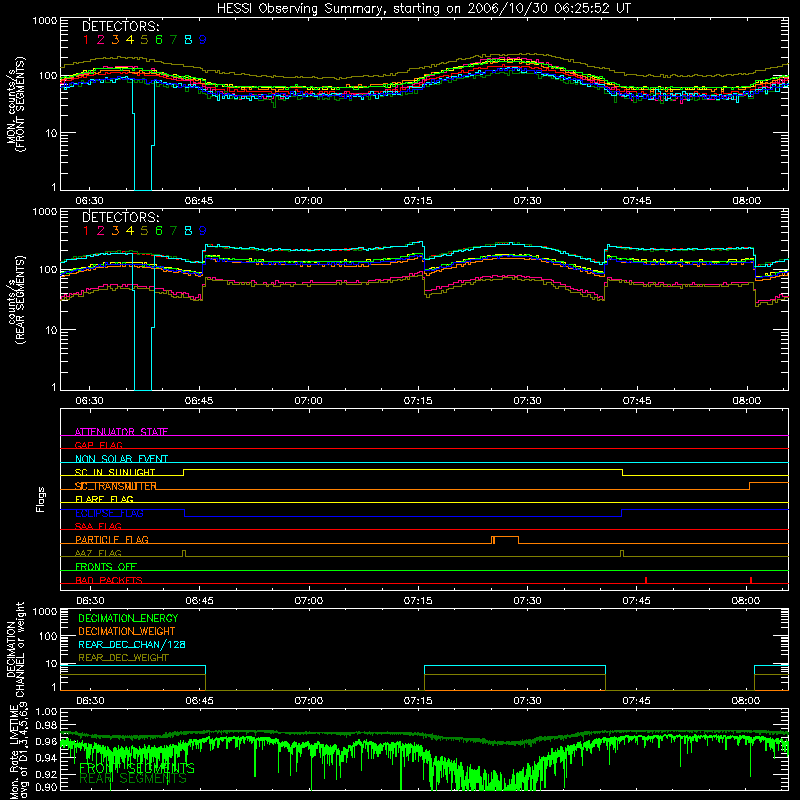Select the SC_TRANSMITTER flag label
Image resolution: width=800 pixels, height=800 pixels.
pos(116,486)
